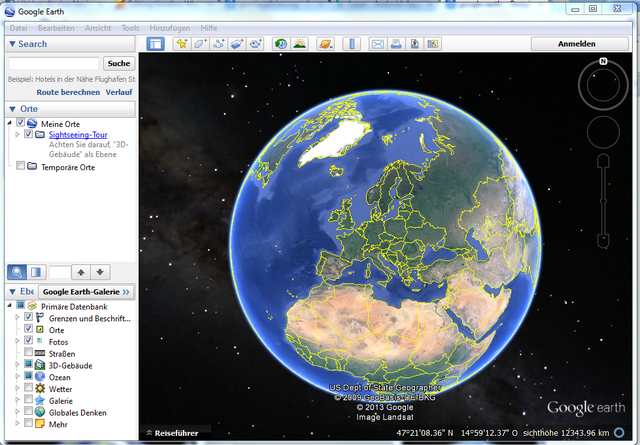Image resolution: width=640 pixels, height=445 pixels.
Task: Uncheck the Meine Orte checkbox
Action: tap(20, 122)
